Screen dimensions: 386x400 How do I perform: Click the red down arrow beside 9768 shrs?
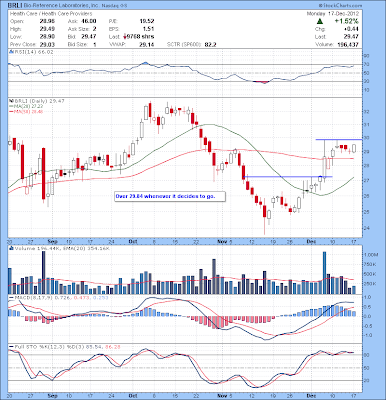click(x=126, y=36)
